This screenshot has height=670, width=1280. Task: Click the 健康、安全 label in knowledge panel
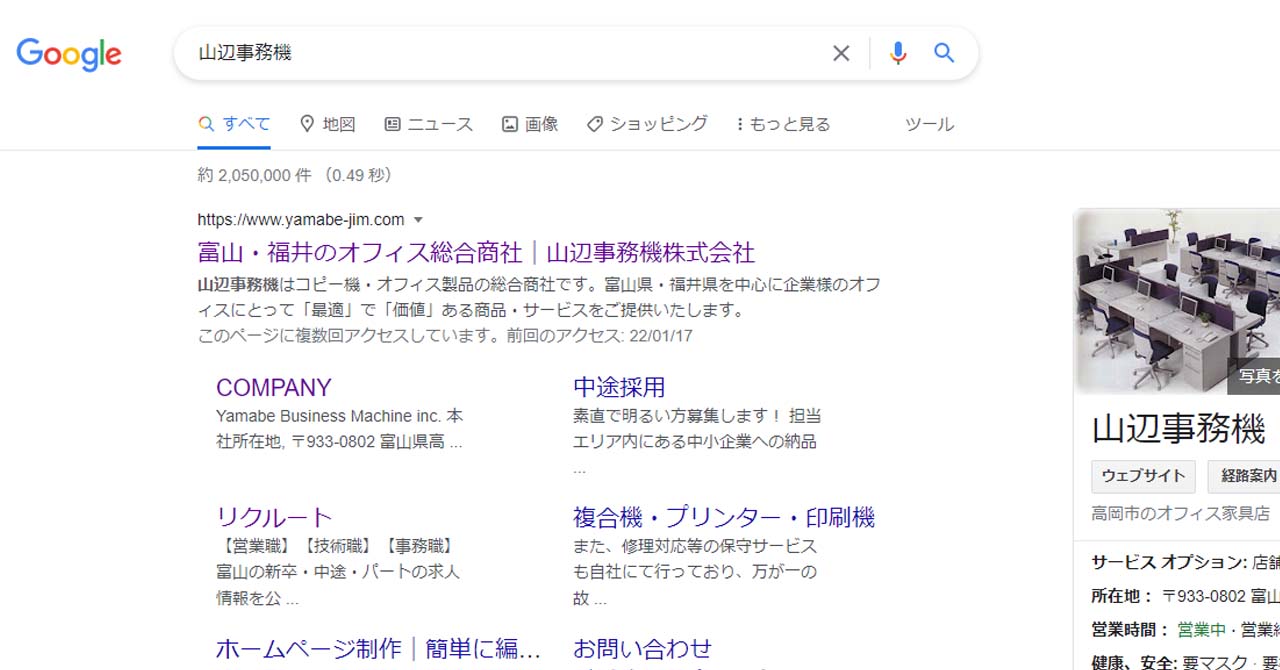1132,663
